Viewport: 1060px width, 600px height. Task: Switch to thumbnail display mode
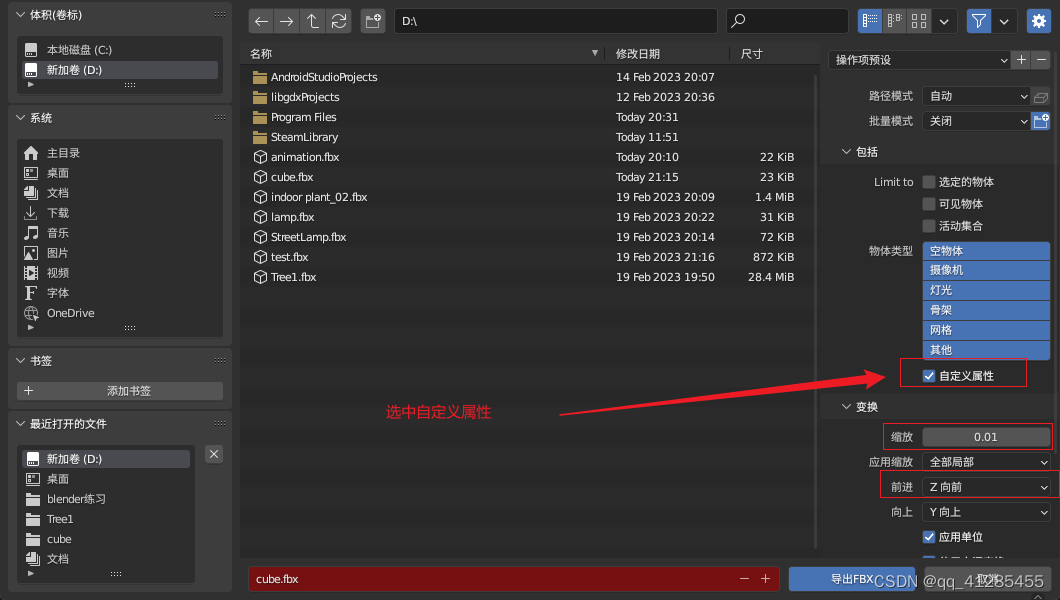pos(919,22)
